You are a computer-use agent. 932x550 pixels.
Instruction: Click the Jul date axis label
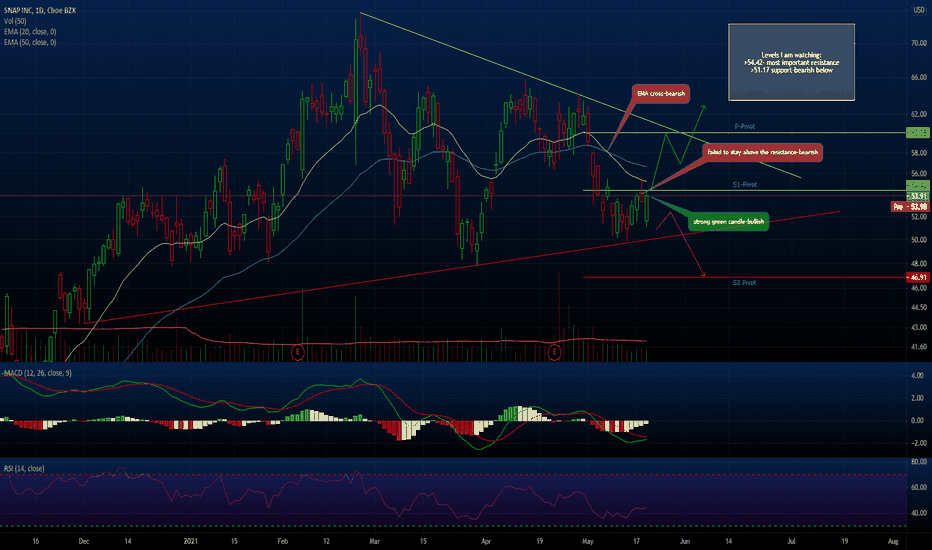tap(791, 542)
